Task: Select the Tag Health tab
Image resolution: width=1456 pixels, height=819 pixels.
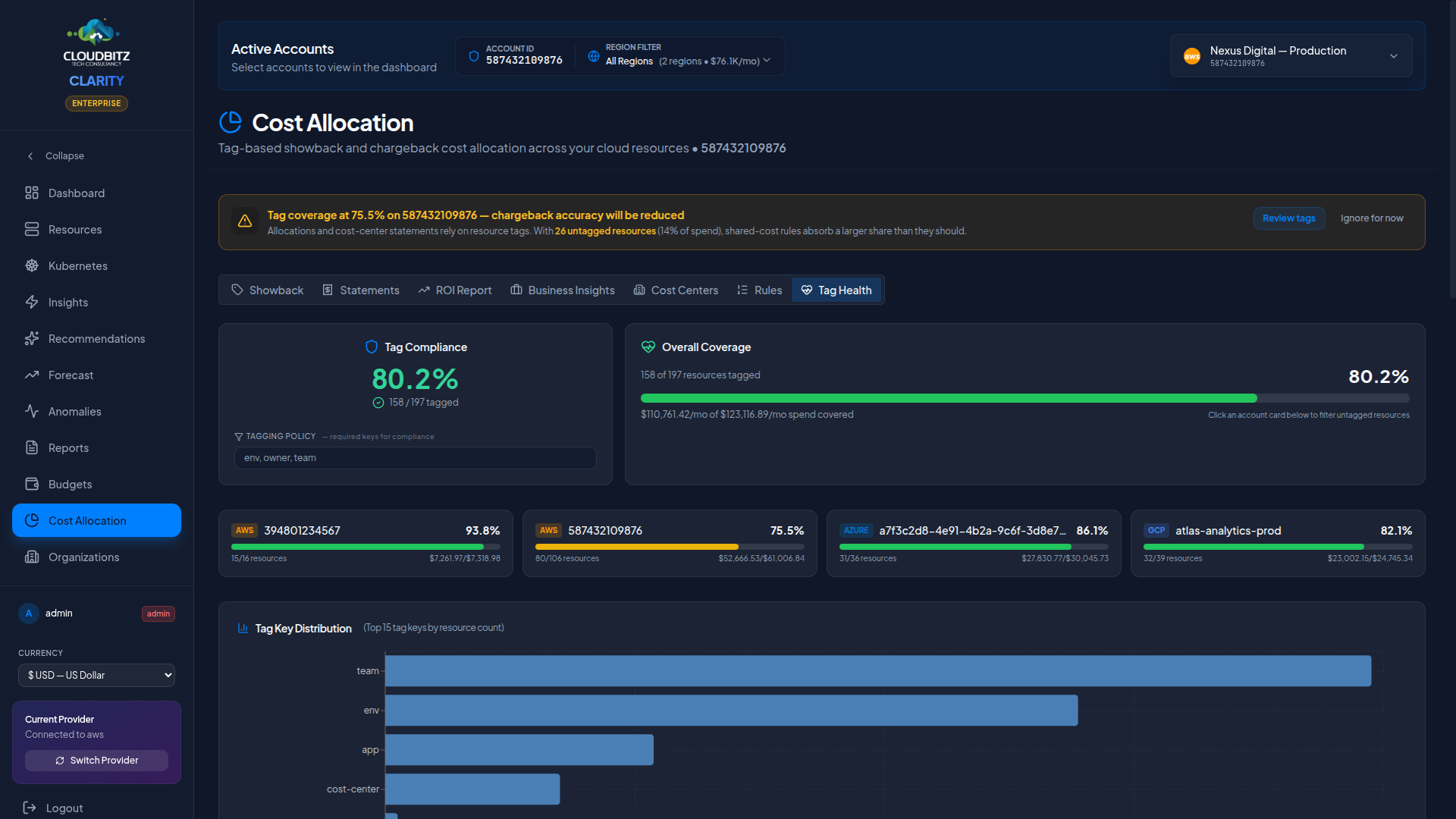Action: [x=836, y=290]
